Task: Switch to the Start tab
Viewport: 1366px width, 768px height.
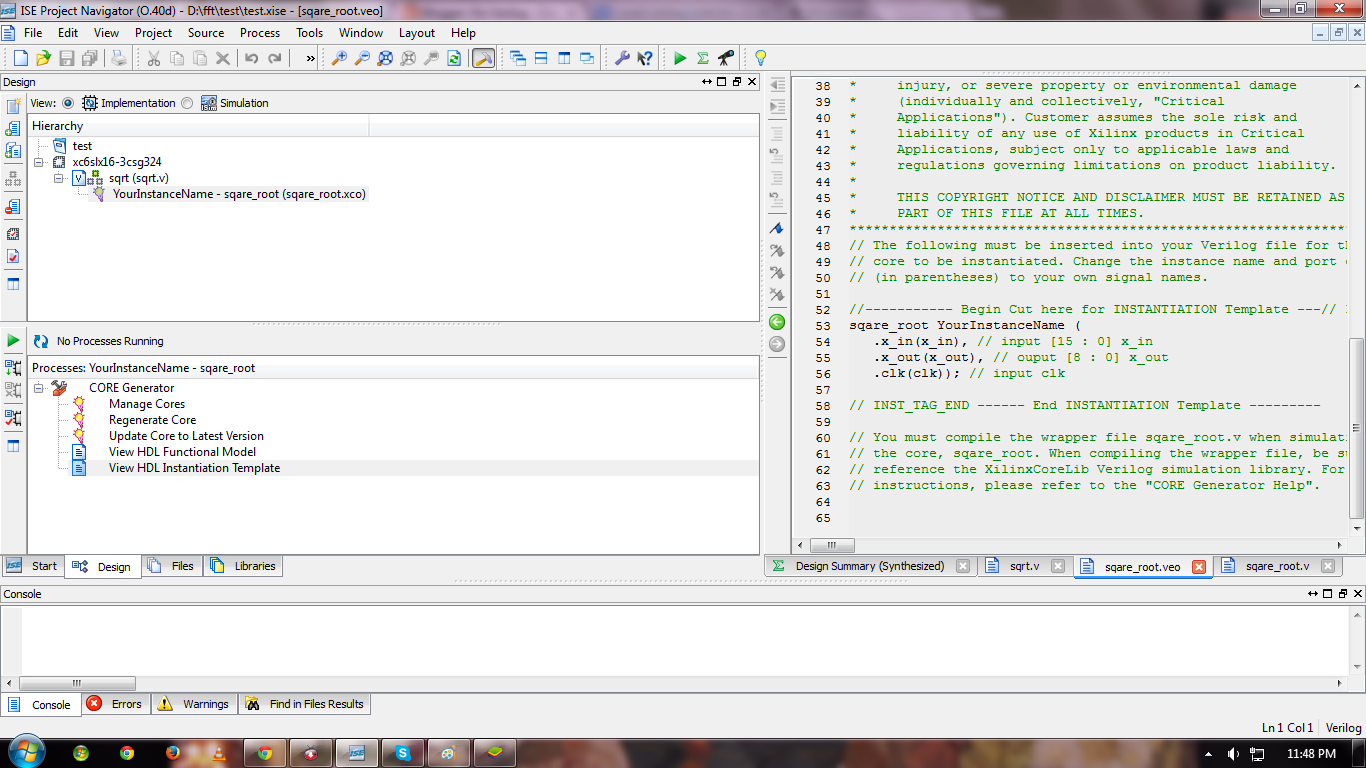Action: click(x=33, y=566)
